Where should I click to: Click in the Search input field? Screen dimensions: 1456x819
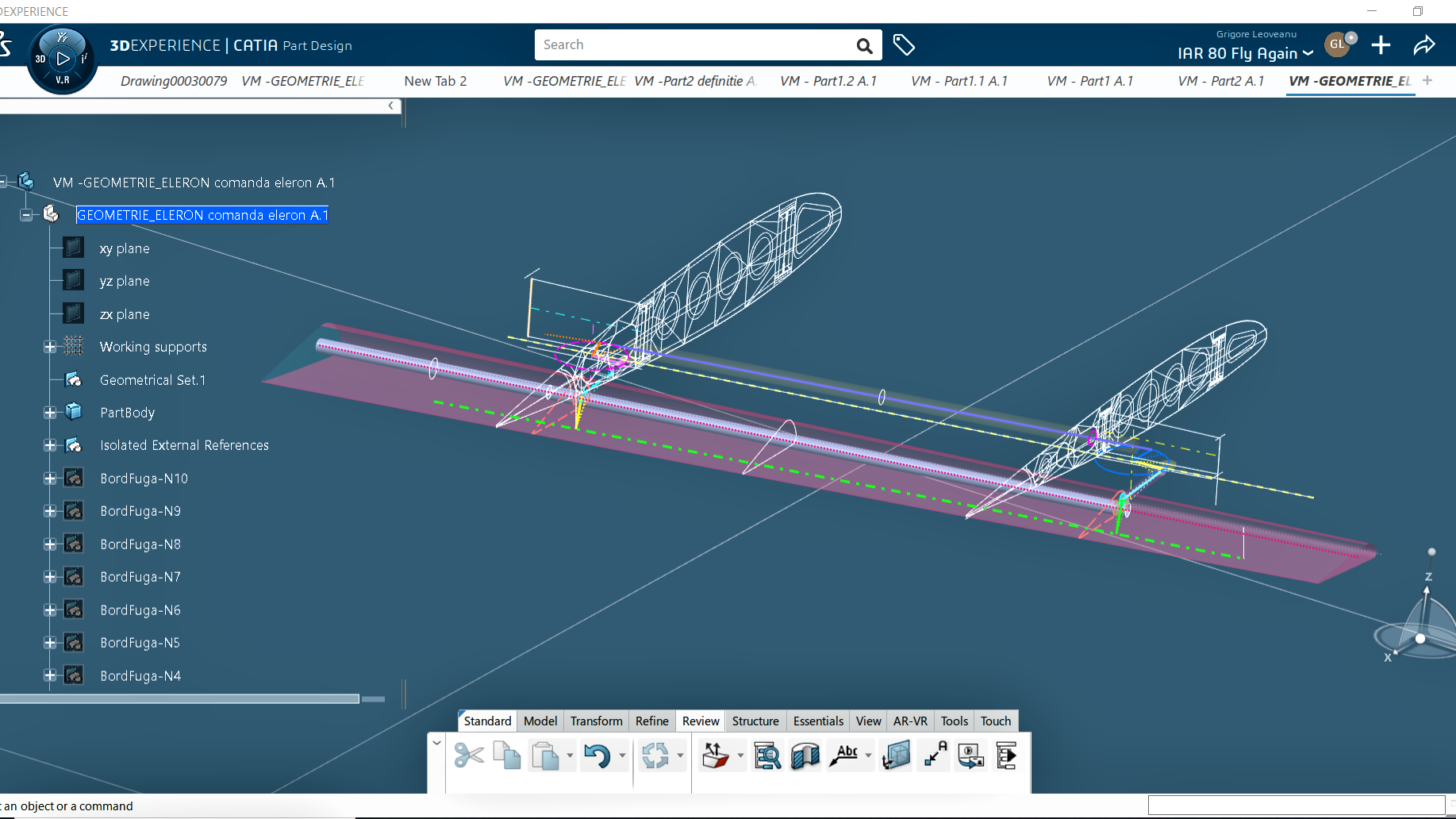(x=694, y=45)
